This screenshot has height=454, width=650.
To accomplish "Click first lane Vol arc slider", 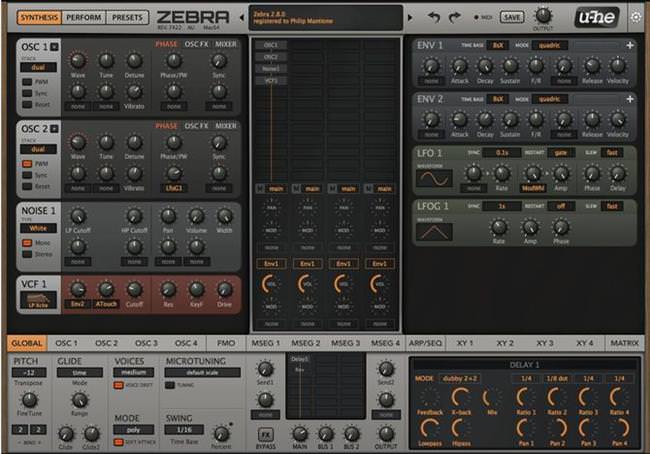I will click(x=271, y=284).
